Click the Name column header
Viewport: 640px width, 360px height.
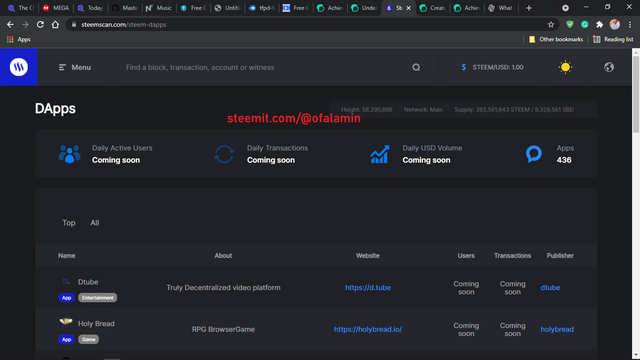point(67,256)
